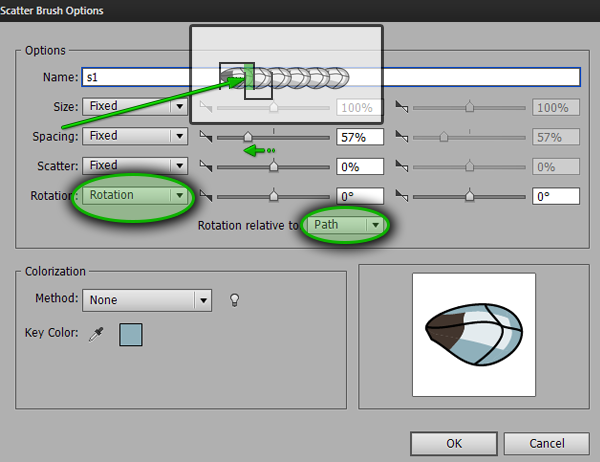Image resolution: width=600 pixels, height=462 pixels.
Task: Click the first Scatter slider handle
Action: click(273, 166)
